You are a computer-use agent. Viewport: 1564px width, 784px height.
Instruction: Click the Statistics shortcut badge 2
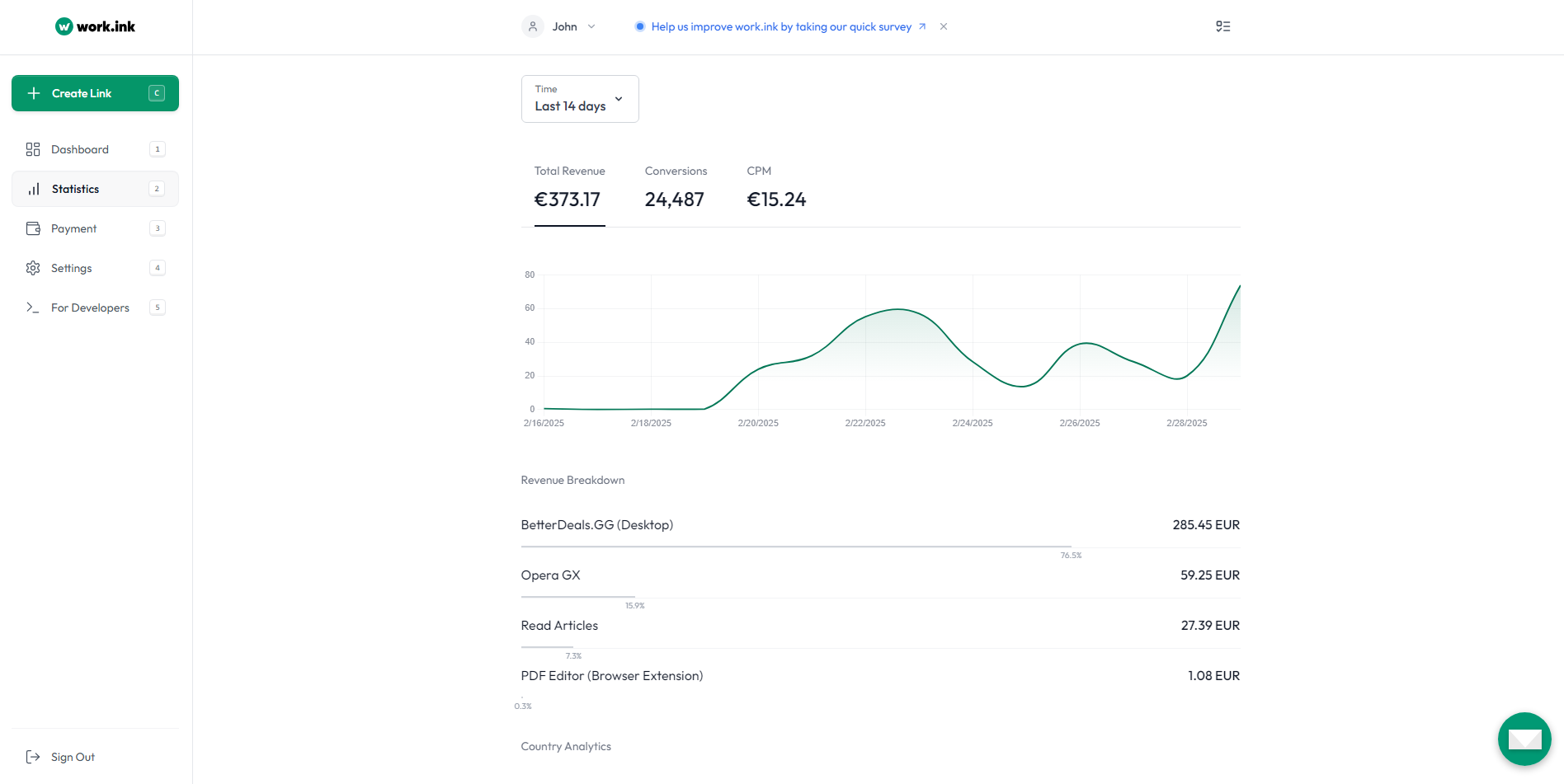pos(157,189)
